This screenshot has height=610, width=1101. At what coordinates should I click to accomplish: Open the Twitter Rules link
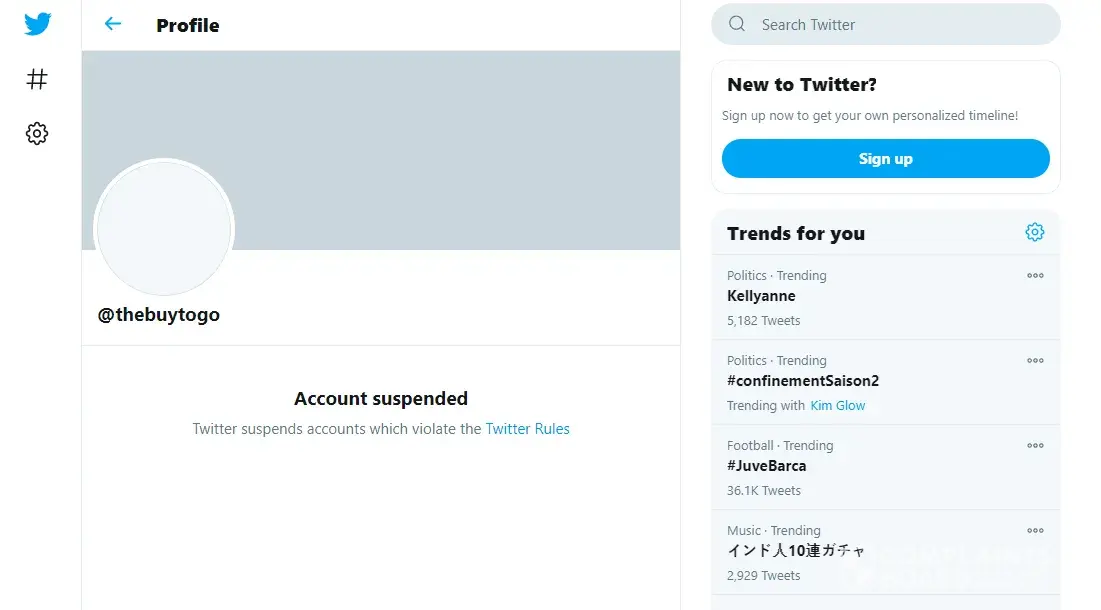pyautogui.click(x=527, y=429)
